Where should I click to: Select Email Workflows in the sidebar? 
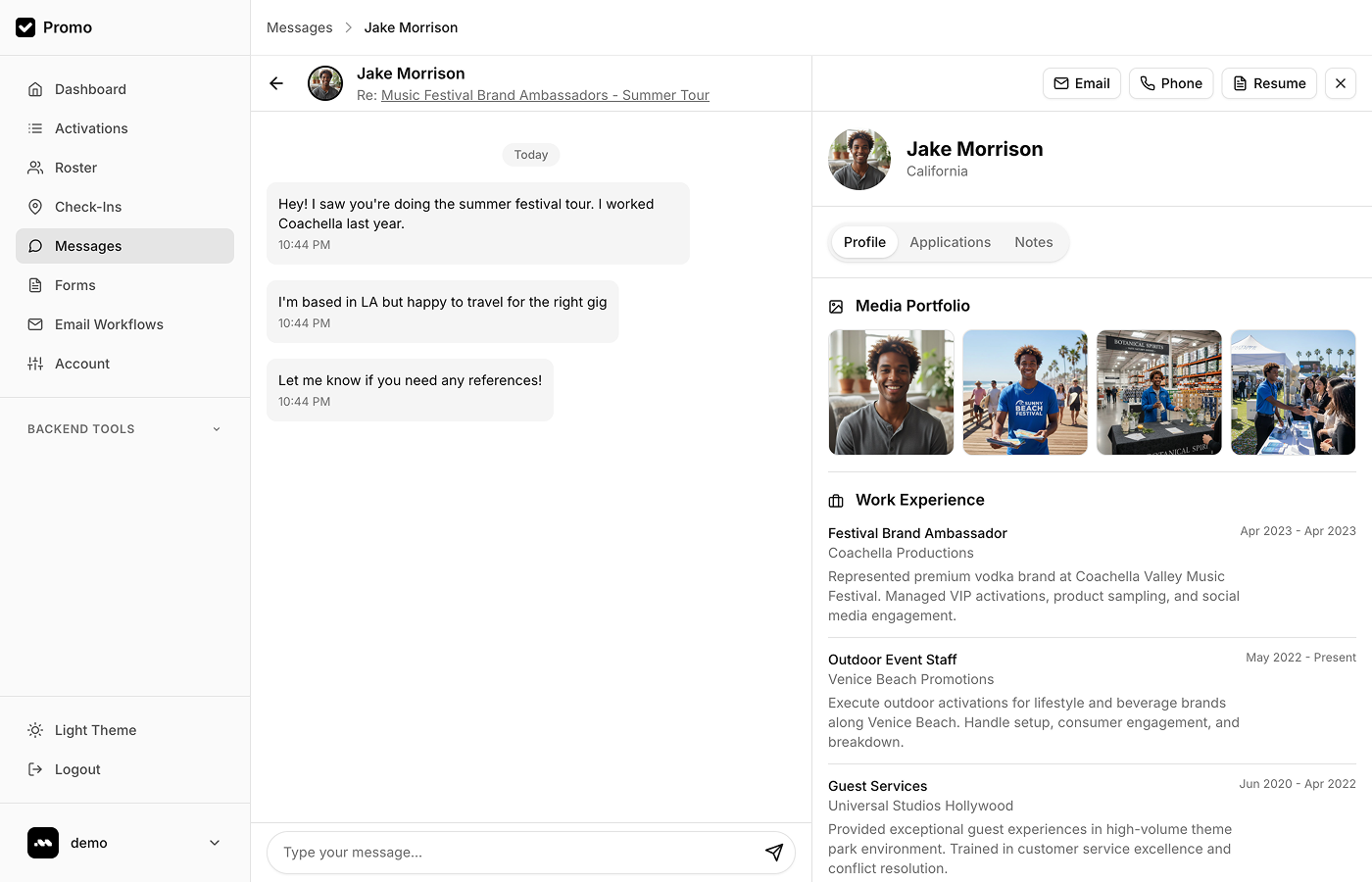pos(107,324)
